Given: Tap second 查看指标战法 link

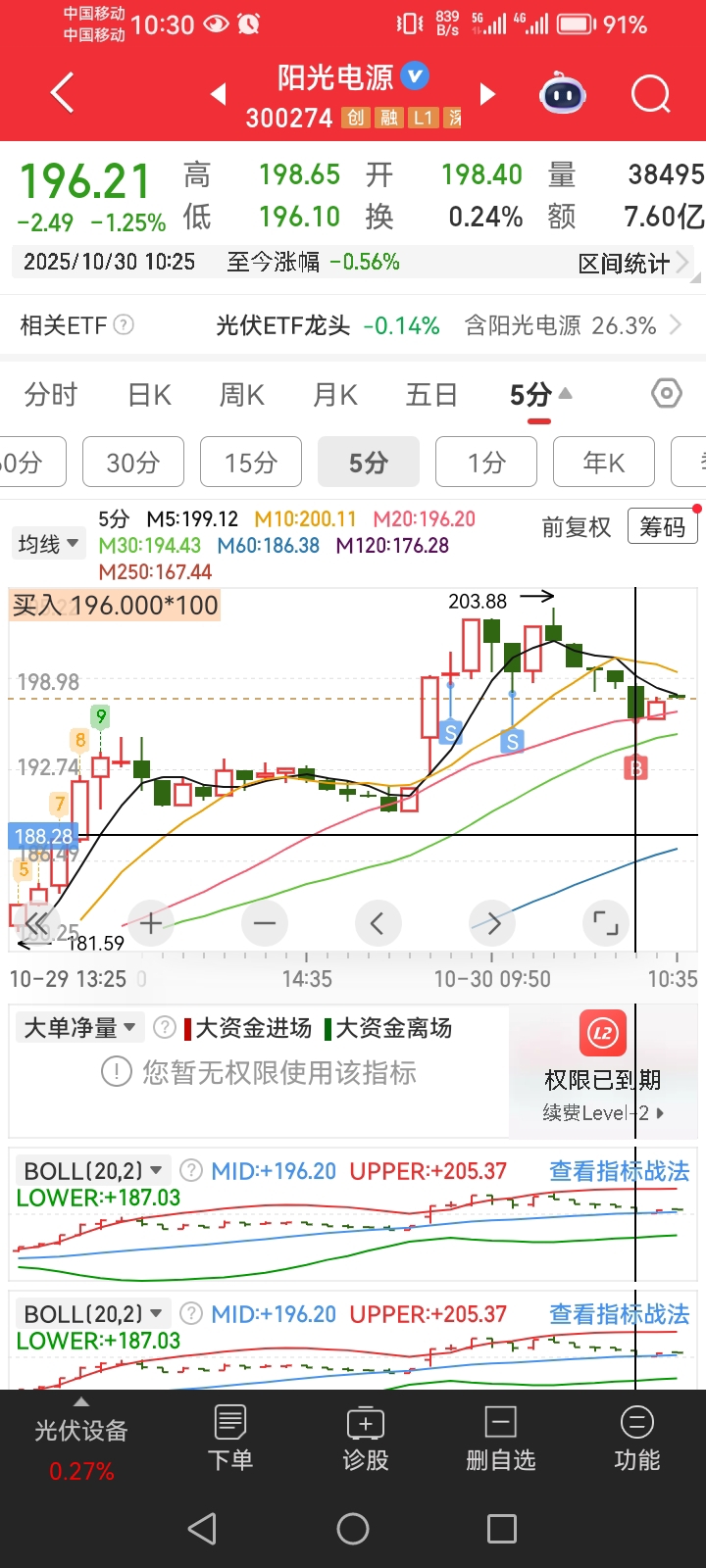Looking at the screenshot, I should point(619,1314).
